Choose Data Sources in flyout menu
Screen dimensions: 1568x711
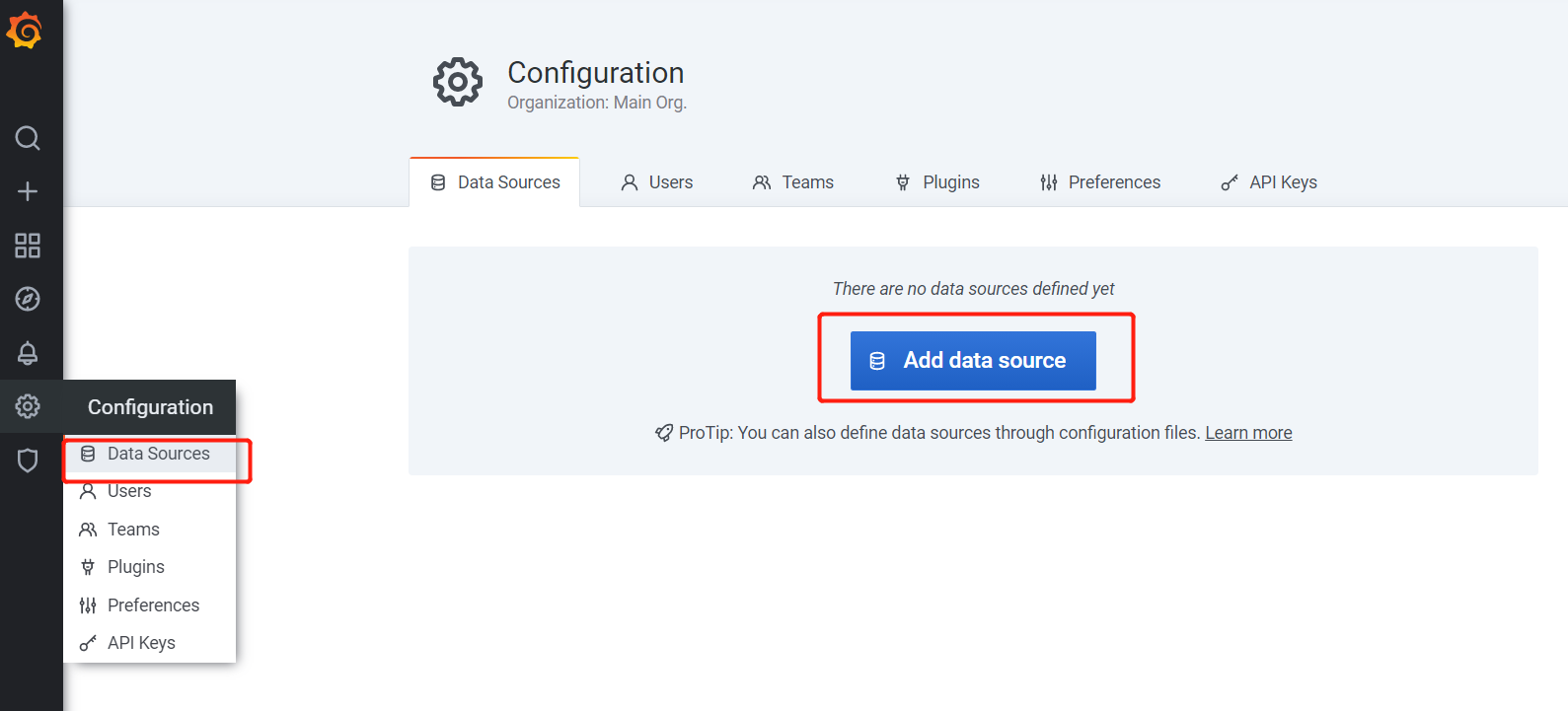pyautogui.click(x=158, y=454)
